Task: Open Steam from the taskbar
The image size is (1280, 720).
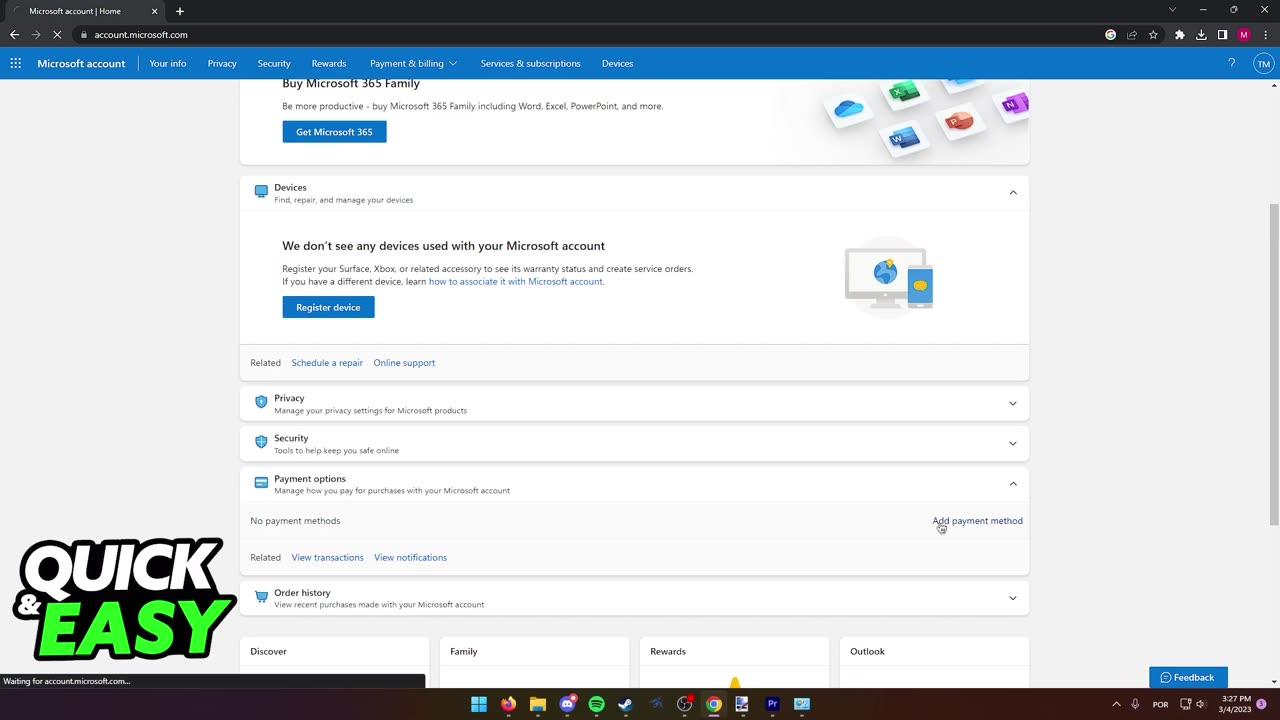Action: pyautogui.click(x=625, y=704)
